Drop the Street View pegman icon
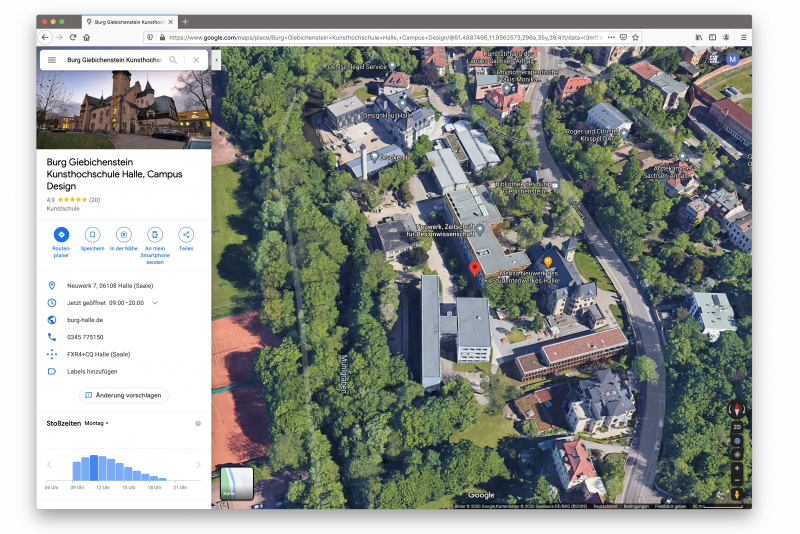 click(737, 494)
